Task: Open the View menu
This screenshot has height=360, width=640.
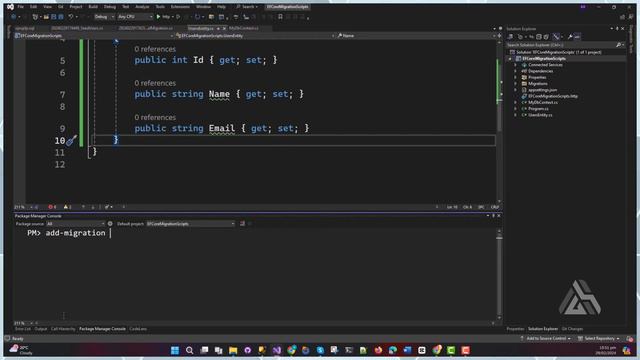Action: click(47, 7)
